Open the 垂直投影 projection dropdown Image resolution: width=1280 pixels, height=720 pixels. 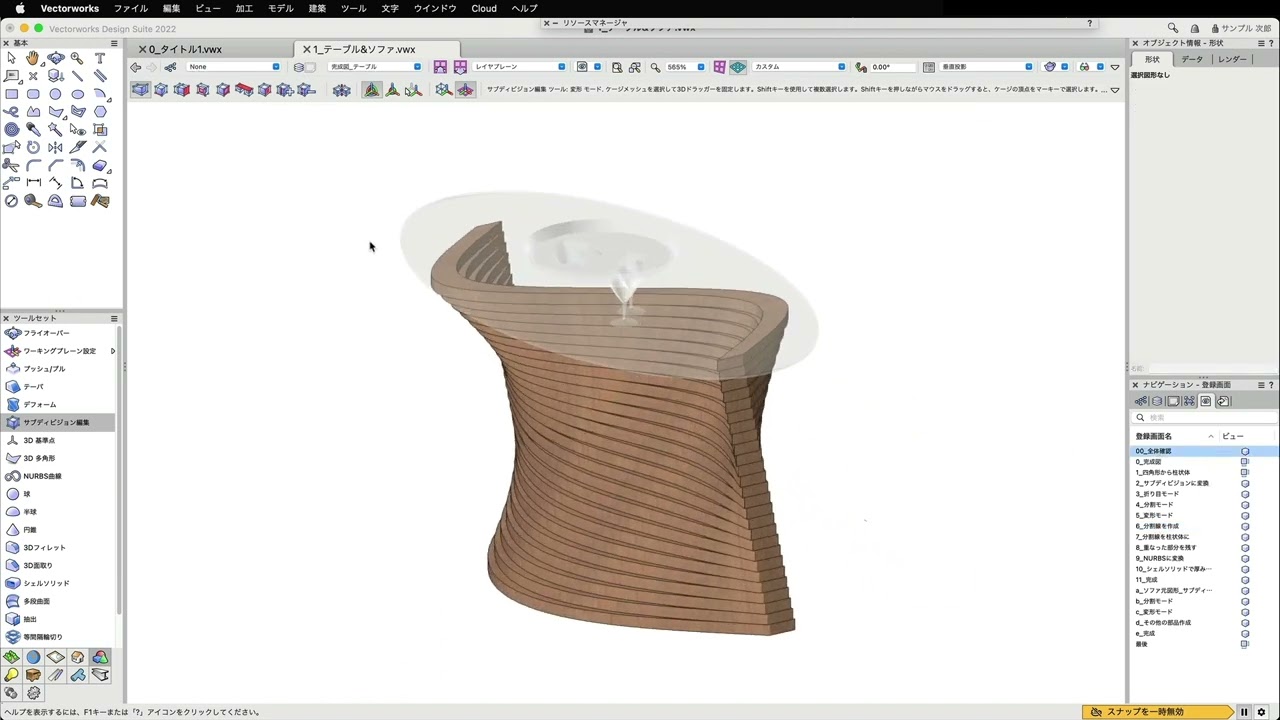pyautogui.click(x=985, y=67)
